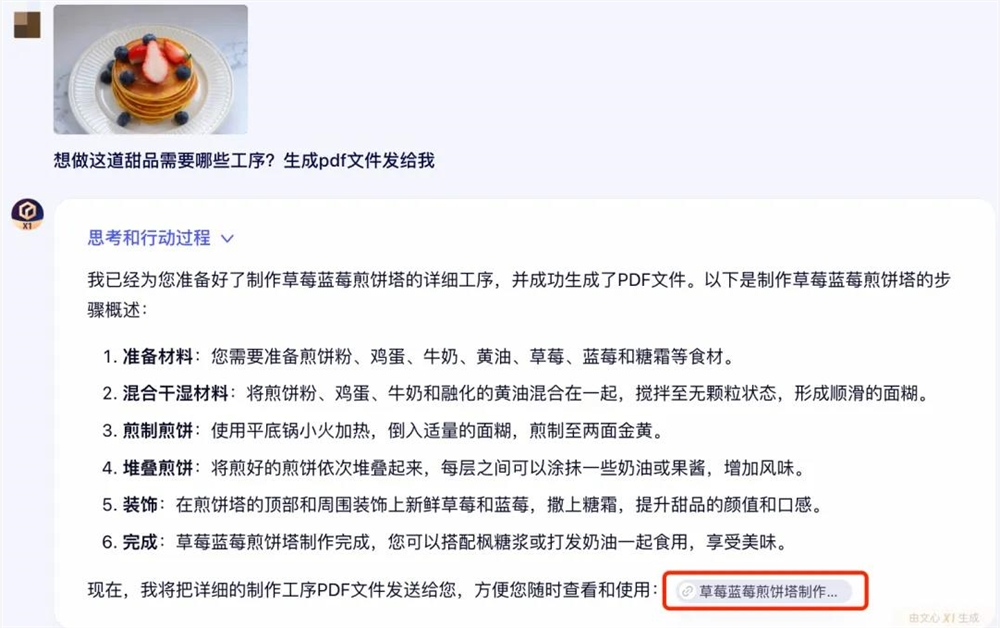The image size is (1000, 628).
Task: Select the bold heading 完成 in step 6
Action: [140, 542]
